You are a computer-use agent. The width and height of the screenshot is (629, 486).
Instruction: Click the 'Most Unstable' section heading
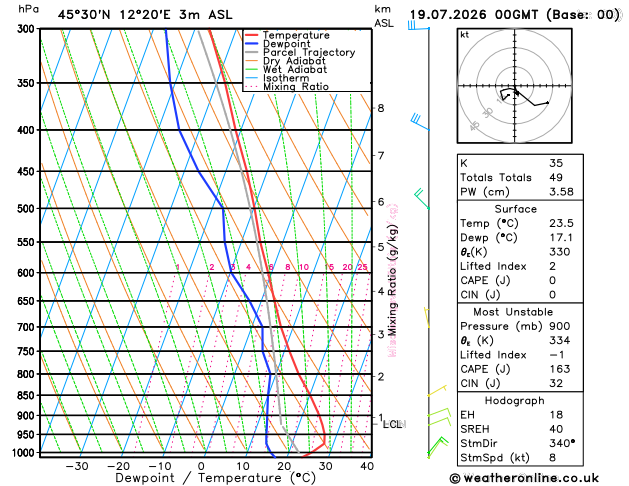[513, 312]
